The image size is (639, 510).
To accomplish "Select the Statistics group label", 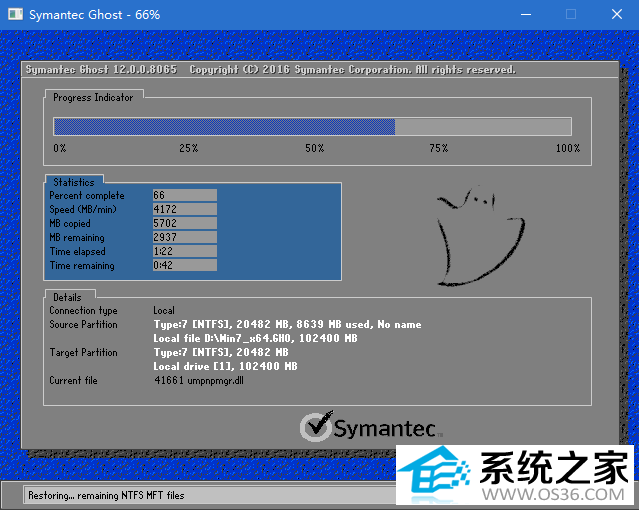I will [73, 182].
